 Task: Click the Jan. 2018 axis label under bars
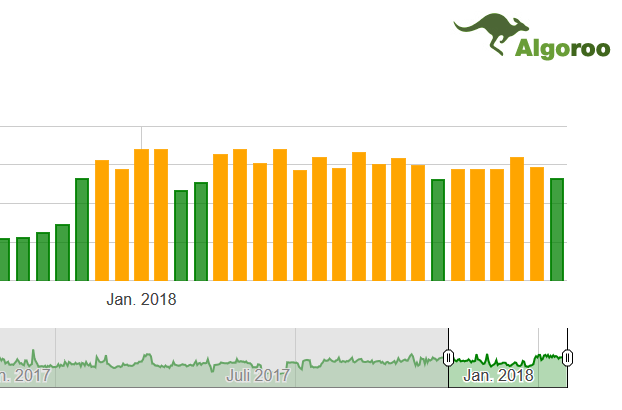(141, 299)
